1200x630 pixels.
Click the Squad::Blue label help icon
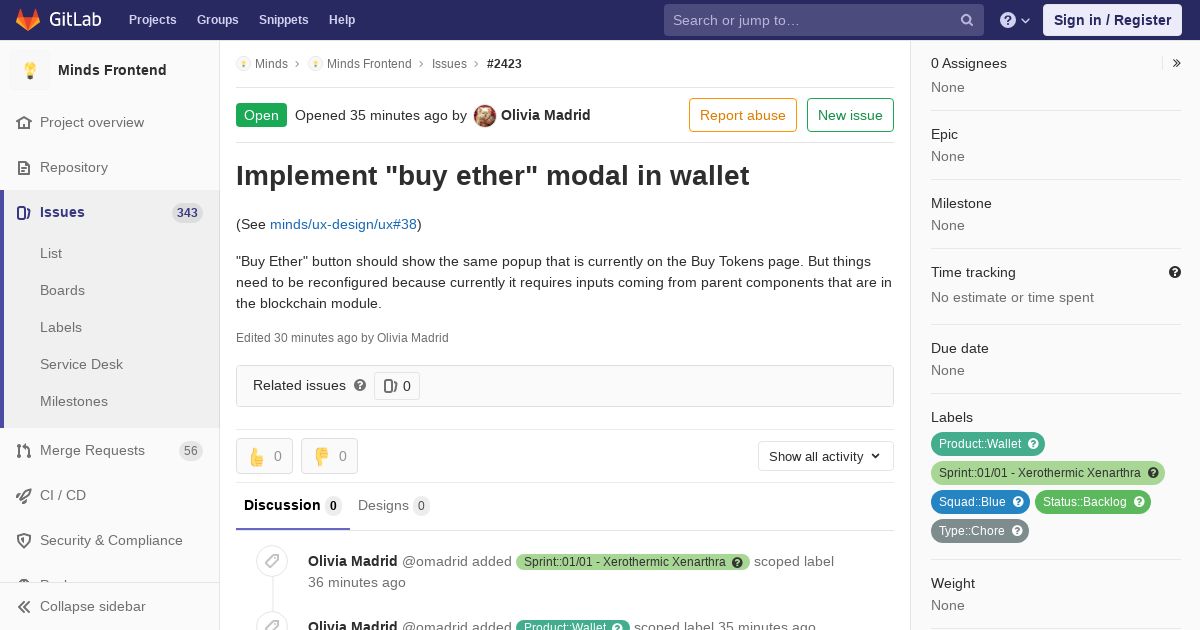(x=1018, y=502)
